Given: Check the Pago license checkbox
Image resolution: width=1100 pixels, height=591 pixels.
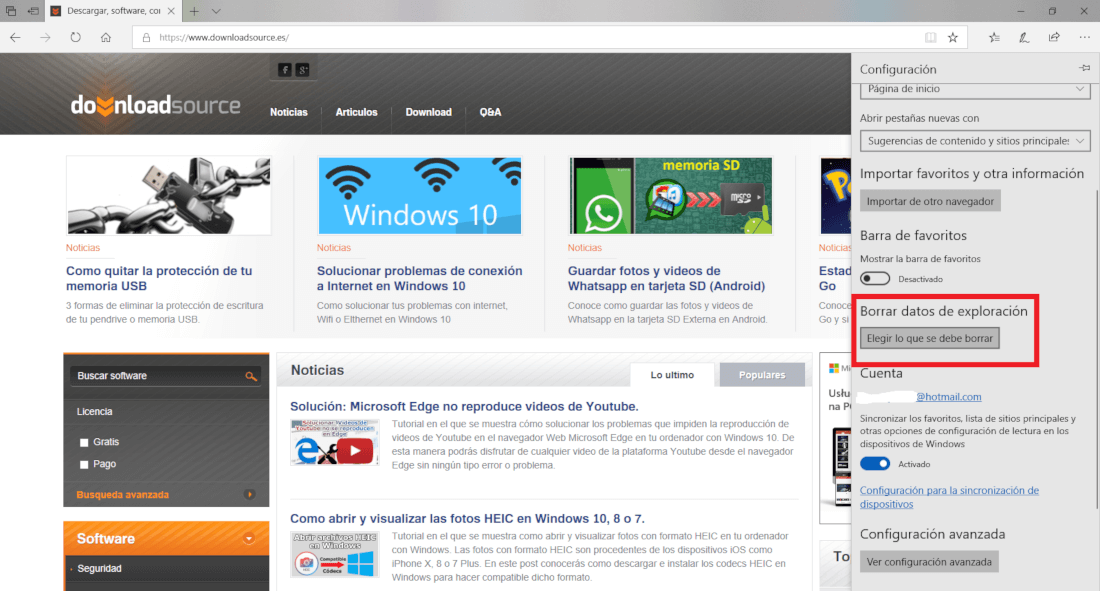Looking at the screenshot, I should [84, 465].
